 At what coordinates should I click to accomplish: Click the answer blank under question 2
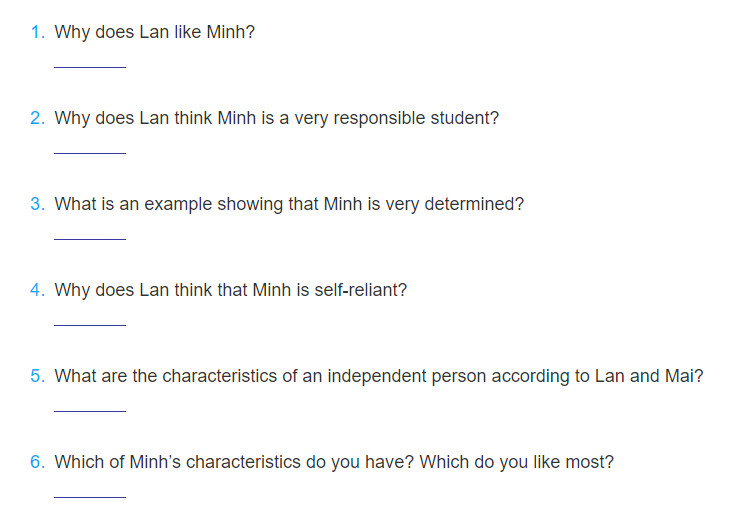point(90,148)
